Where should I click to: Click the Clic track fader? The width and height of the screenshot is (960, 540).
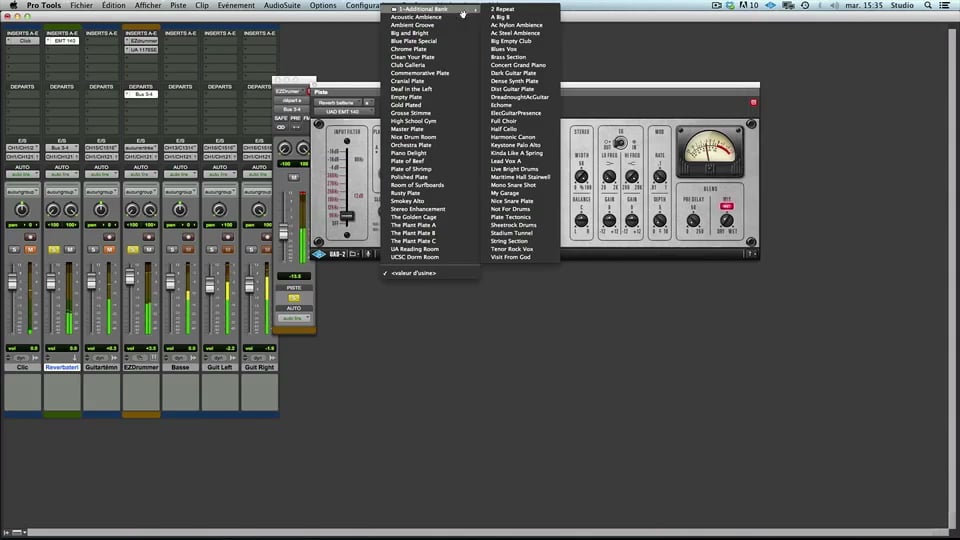click(12, 281)
